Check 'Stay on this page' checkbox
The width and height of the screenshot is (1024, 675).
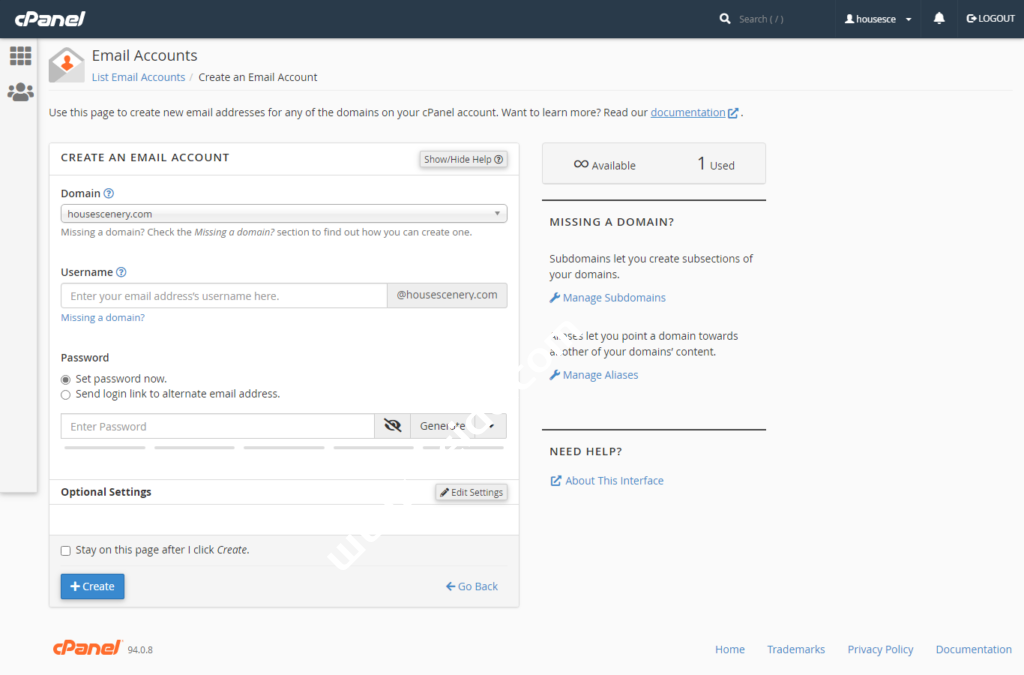tap(66, 551)
